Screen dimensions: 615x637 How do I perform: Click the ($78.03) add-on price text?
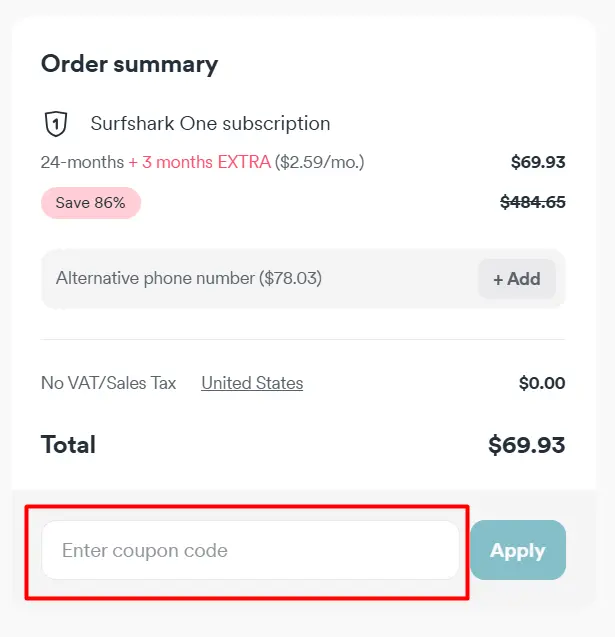[x=290, y=278]
